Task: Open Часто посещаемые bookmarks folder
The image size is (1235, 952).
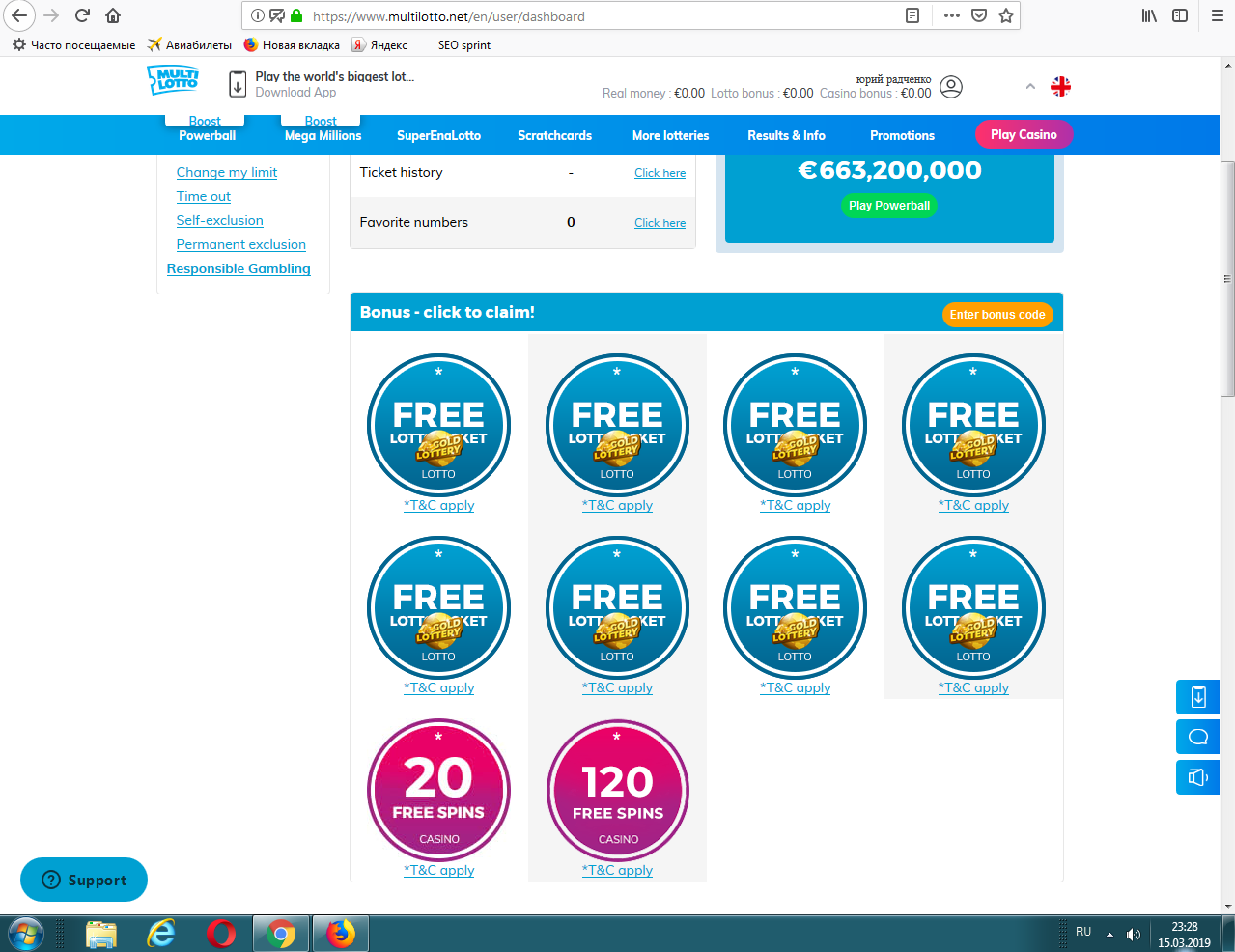Action: [x=74, y=44]
